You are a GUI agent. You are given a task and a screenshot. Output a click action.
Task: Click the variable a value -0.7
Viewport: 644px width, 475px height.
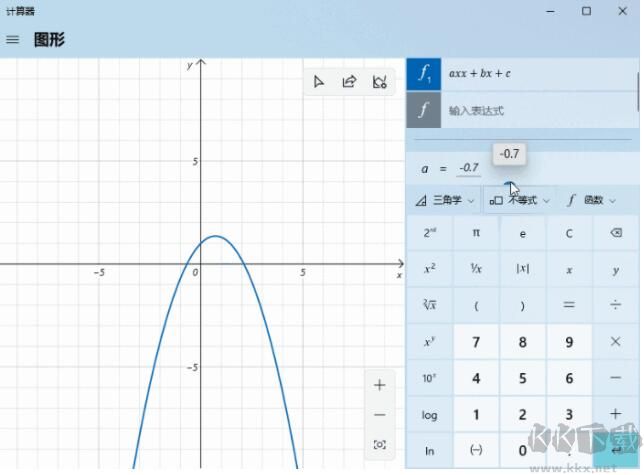(x=469, y=168)
